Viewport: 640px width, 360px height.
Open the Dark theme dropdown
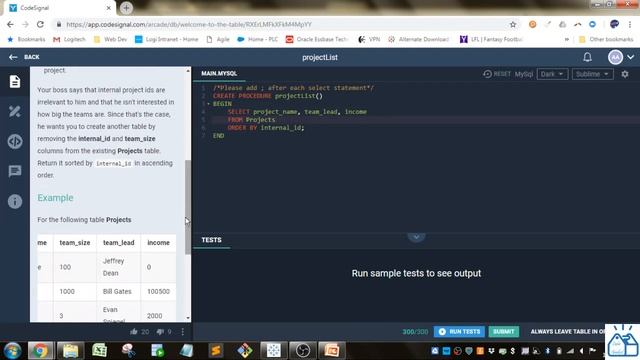click(x=552, y=74)
